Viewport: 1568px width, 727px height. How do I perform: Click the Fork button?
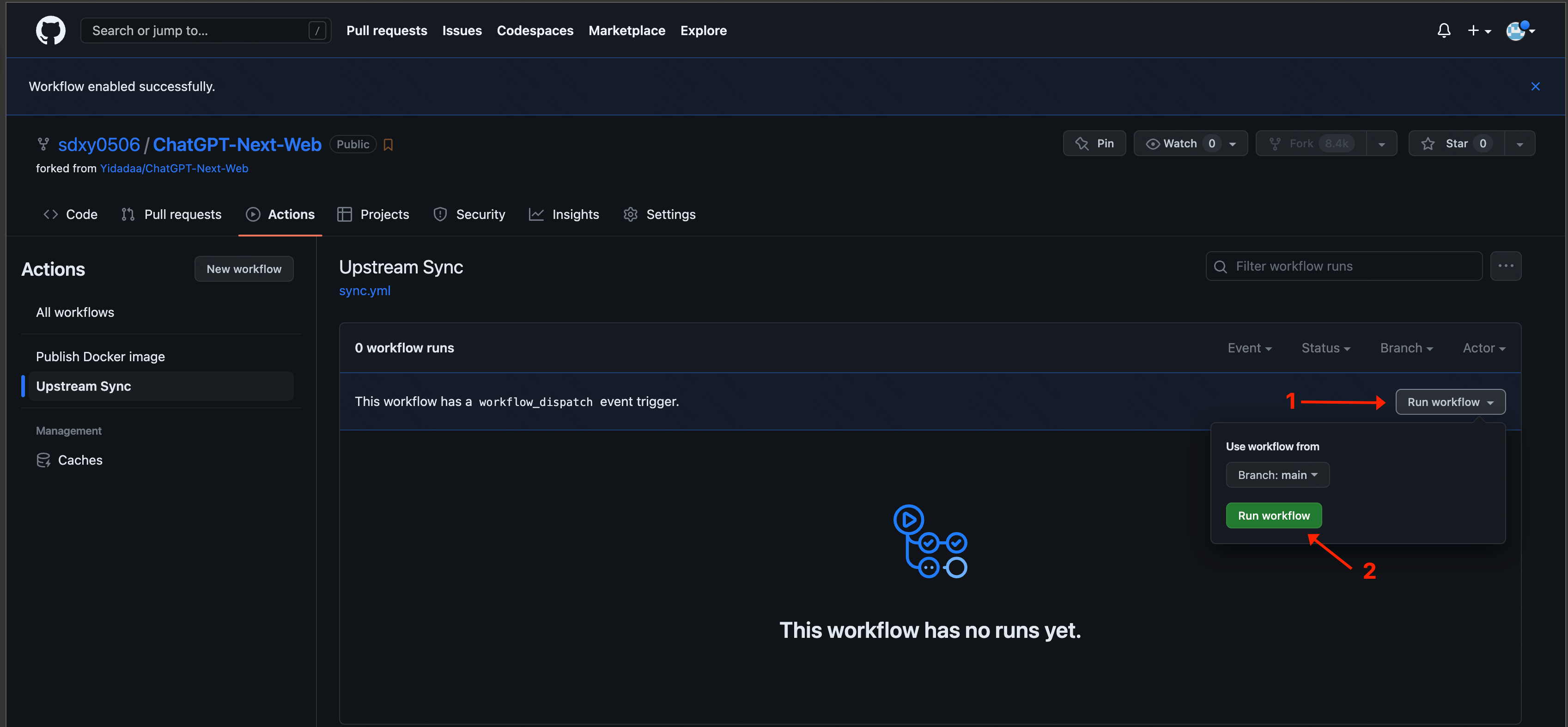(x=1311, y=144)
